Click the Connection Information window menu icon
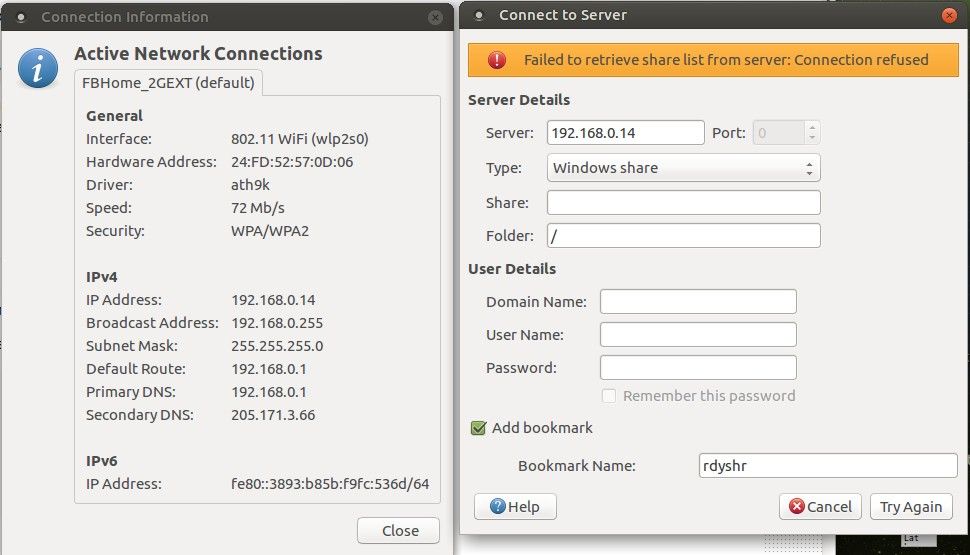 (x=21, y=17)
